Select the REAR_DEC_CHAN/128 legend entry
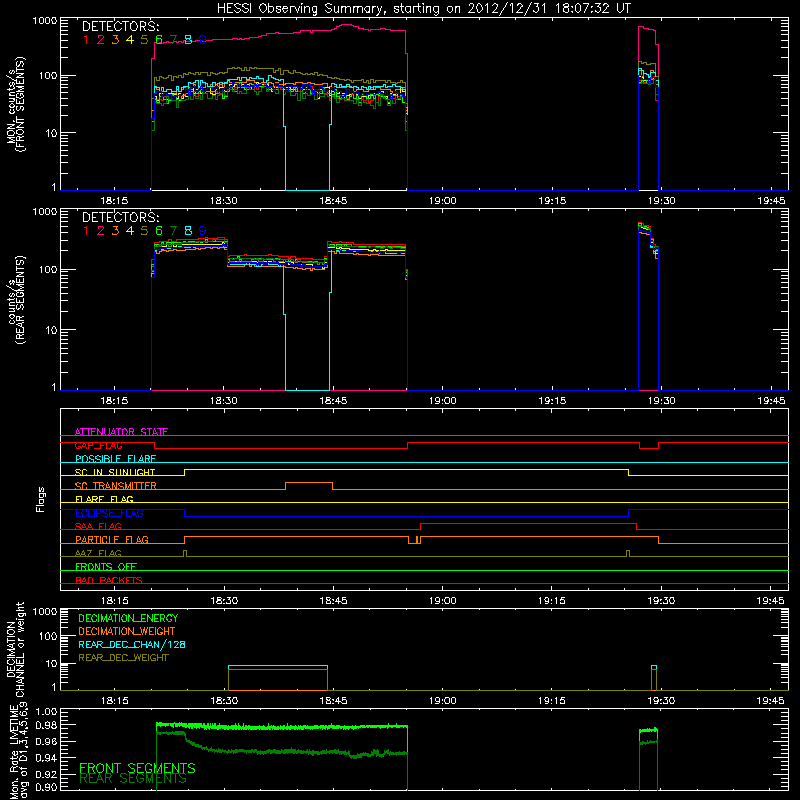 (x=132, y=645)
